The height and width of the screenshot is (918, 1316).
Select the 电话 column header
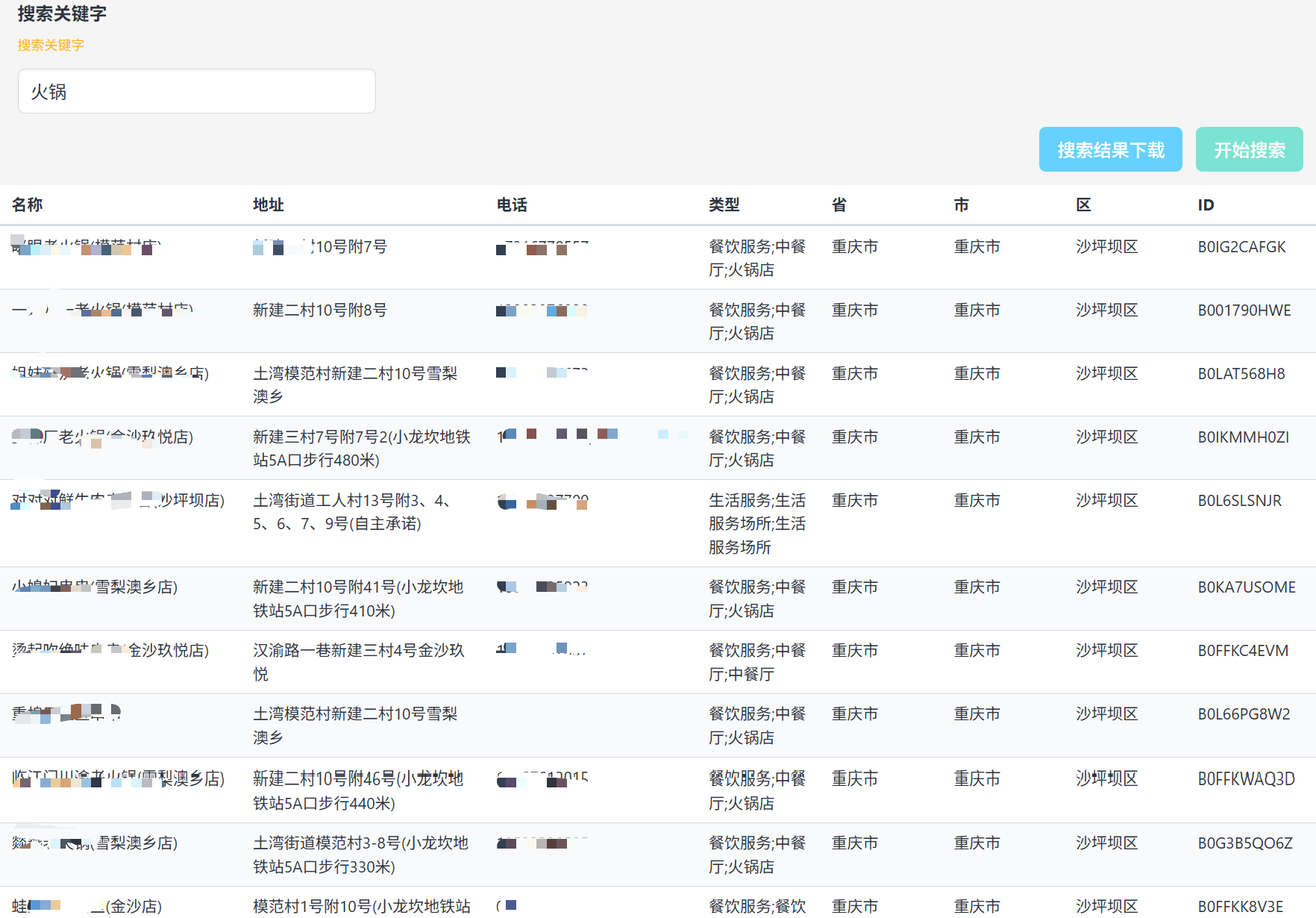tap(512, 204)
